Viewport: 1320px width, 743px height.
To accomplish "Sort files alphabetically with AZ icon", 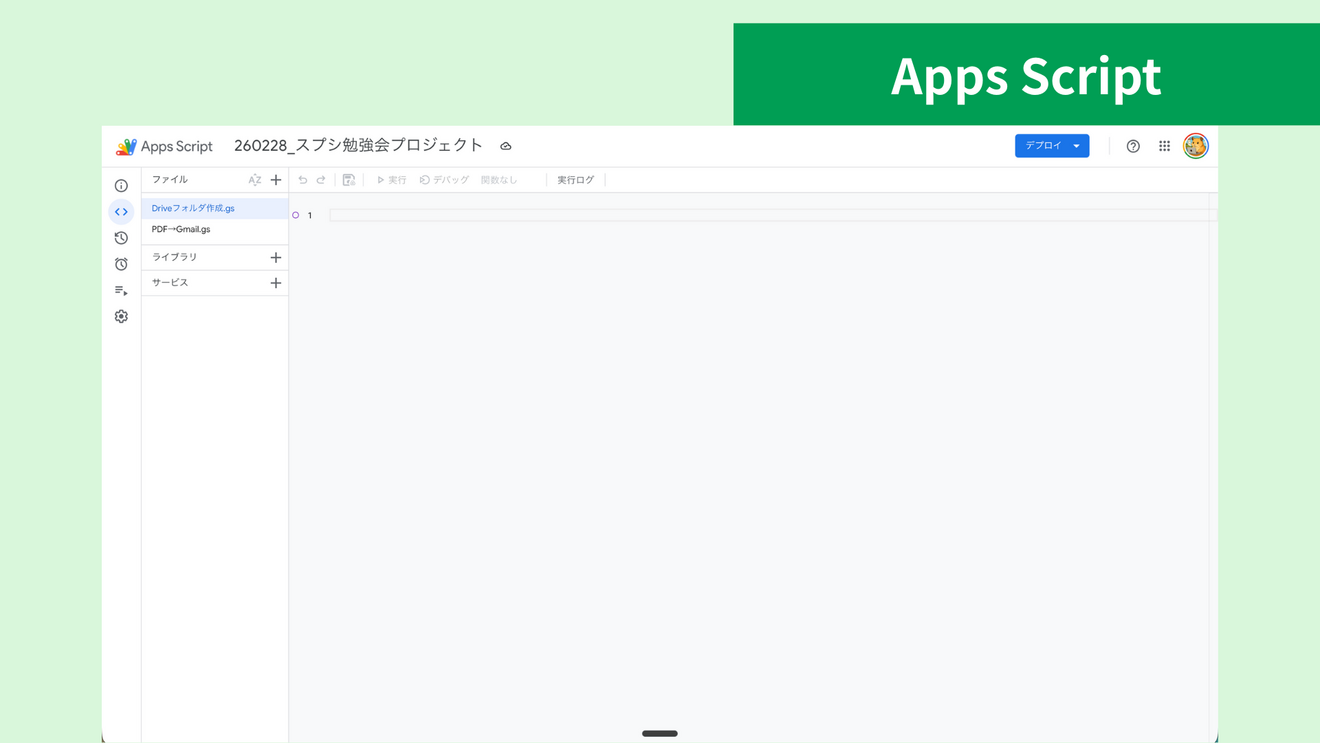I will tap(255, 180).
